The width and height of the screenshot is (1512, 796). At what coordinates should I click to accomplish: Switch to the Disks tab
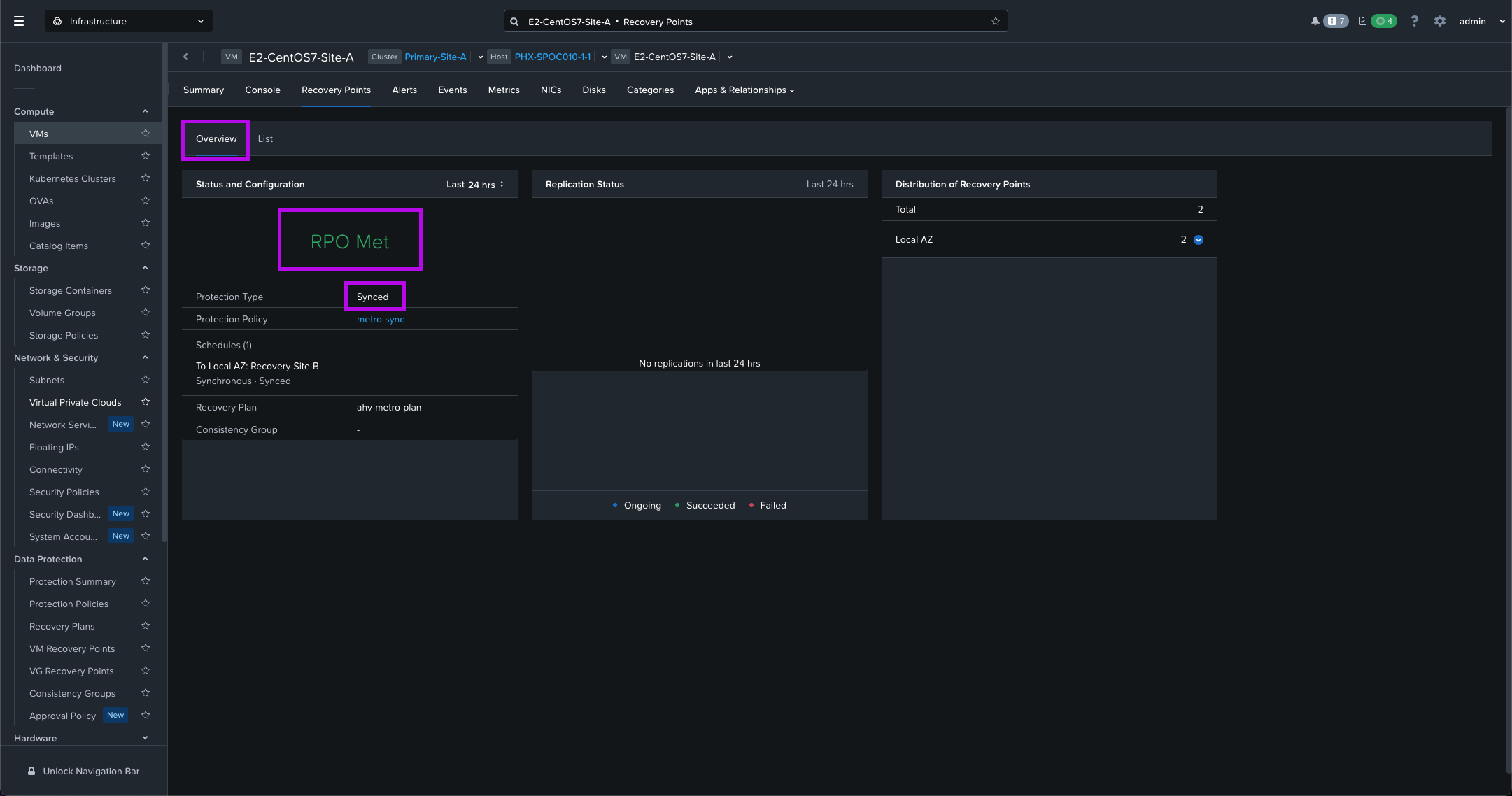[594, 90]
